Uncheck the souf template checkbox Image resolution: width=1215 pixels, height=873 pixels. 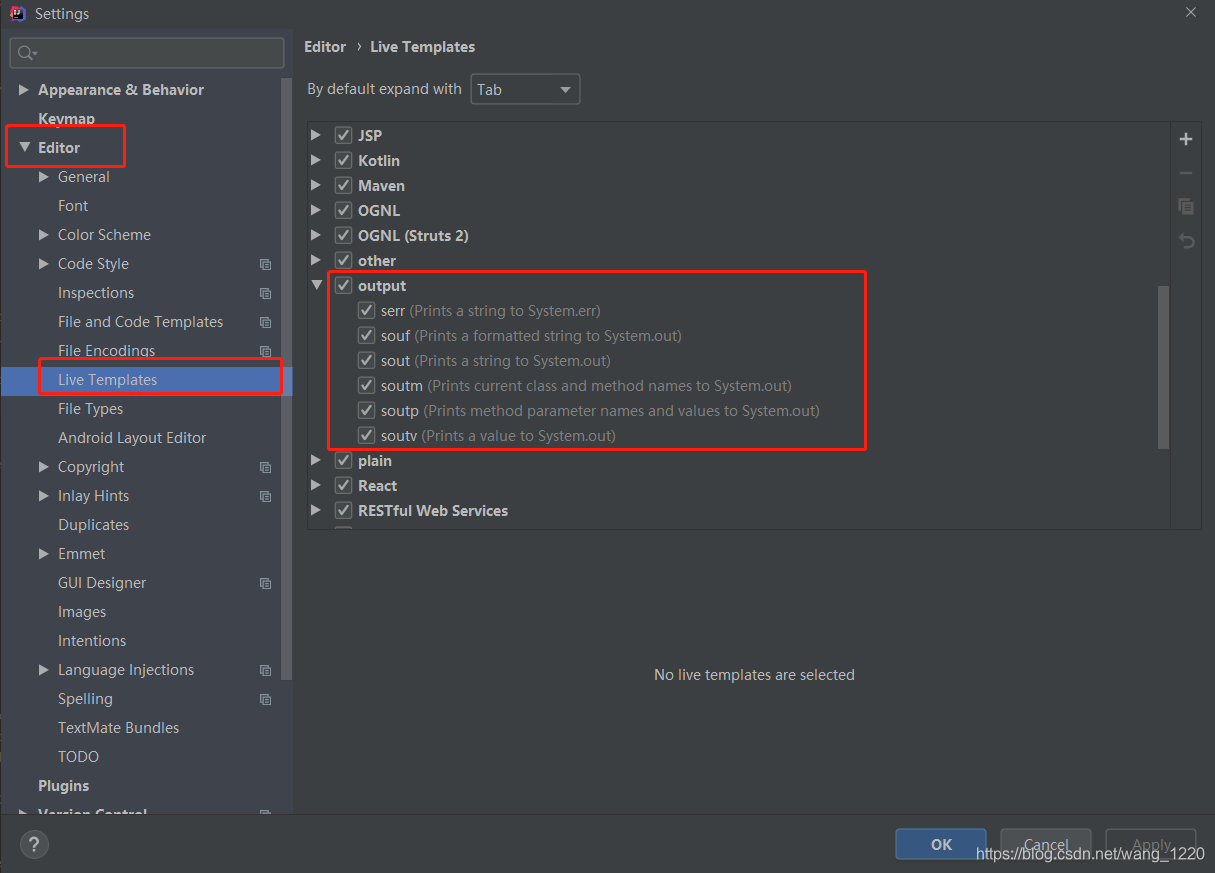(x=366, y=335)
